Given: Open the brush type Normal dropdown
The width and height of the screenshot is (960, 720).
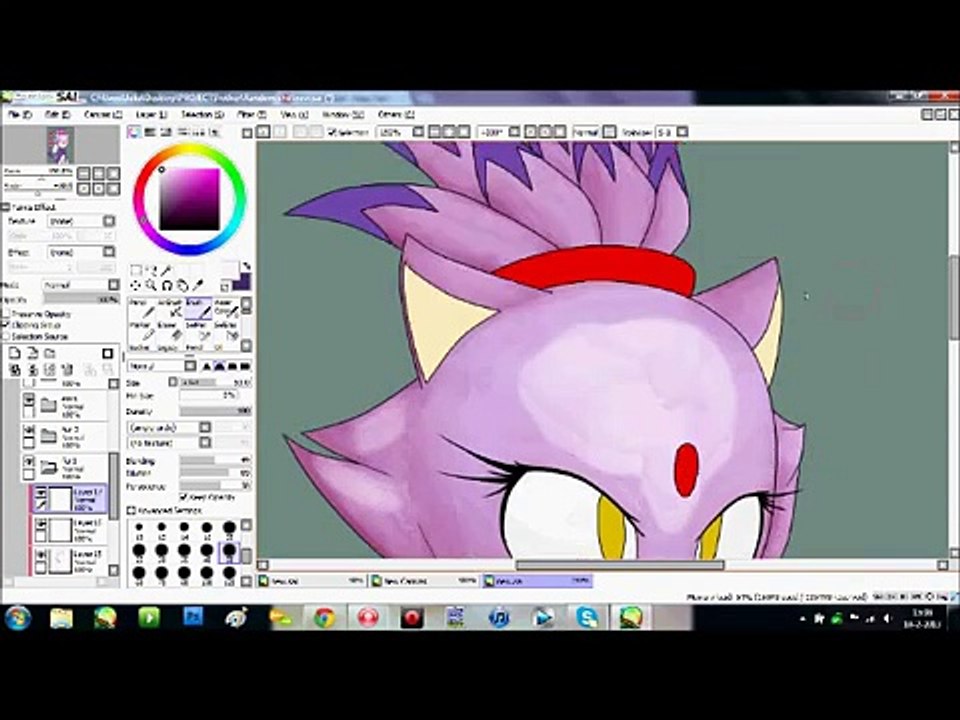Looking at the screenshot, I should [x=190, y=366].
